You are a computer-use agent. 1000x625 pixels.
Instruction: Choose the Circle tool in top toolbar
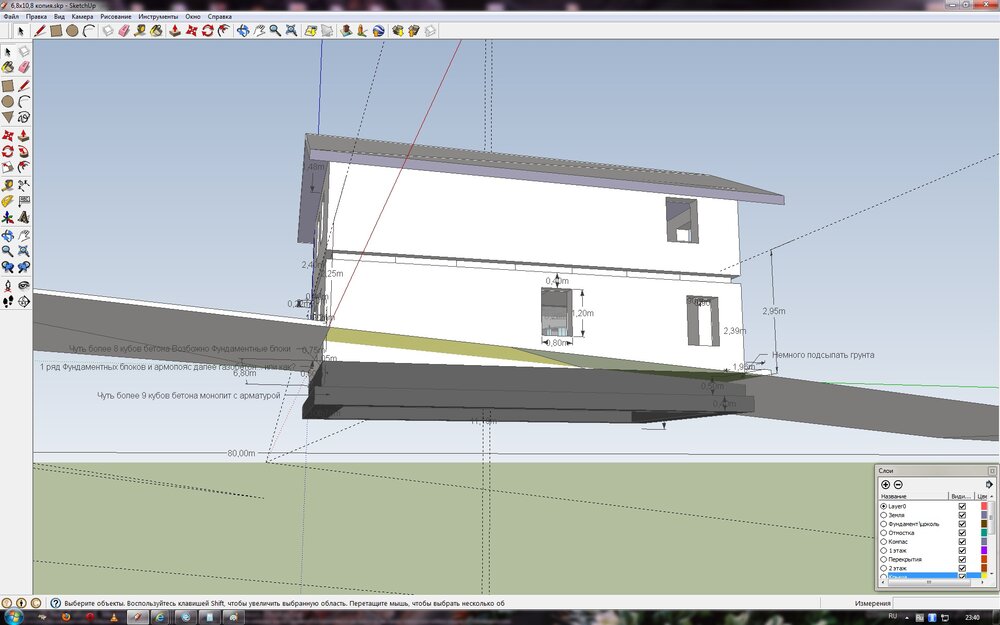73,31
